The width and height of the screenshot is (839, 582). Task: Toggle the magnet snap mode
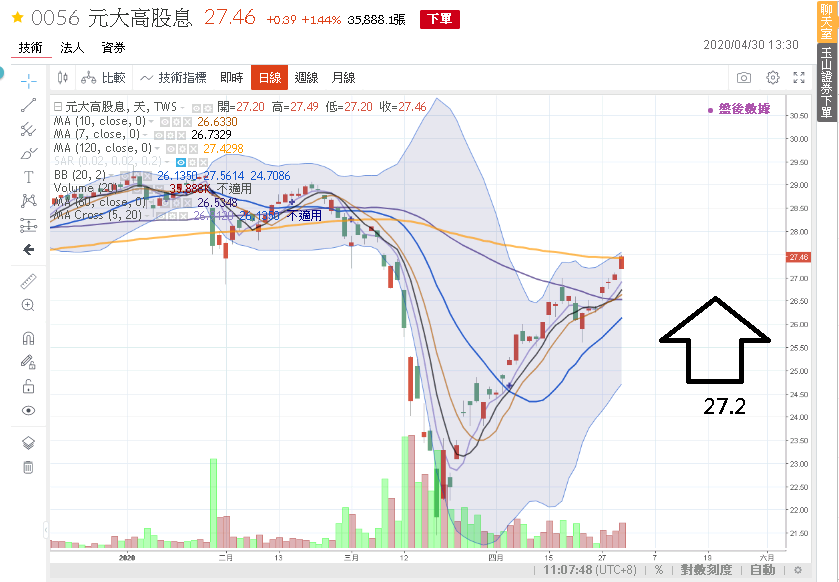28,338
